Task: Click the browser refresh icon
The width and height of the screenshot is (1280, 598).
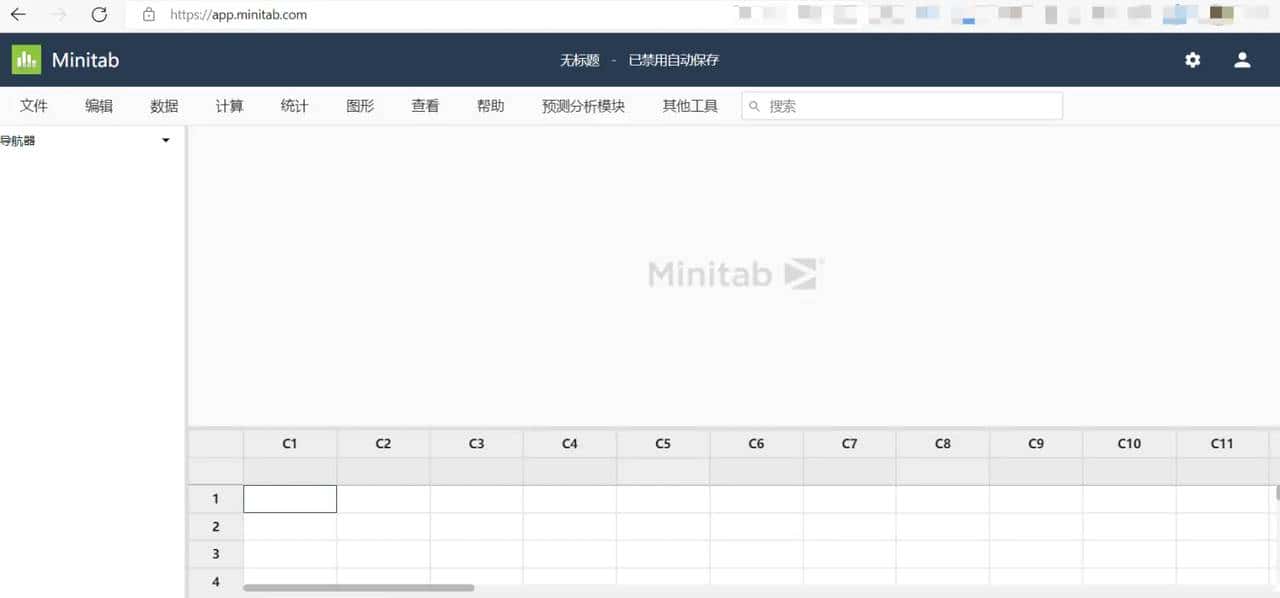Action: point(99,14)
